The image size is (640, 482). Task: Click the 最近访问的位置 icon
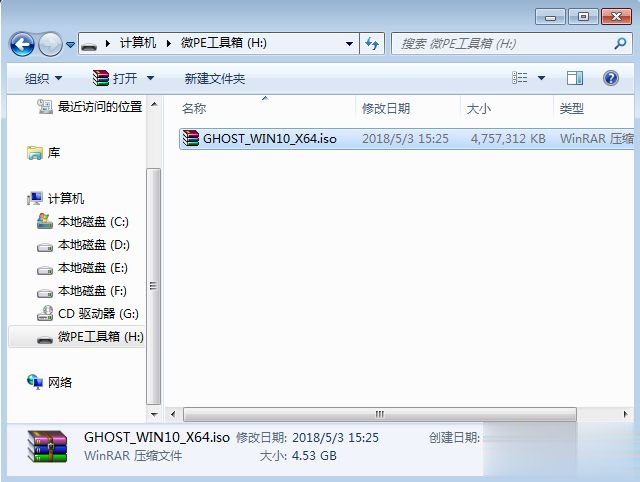click(45, 107)
